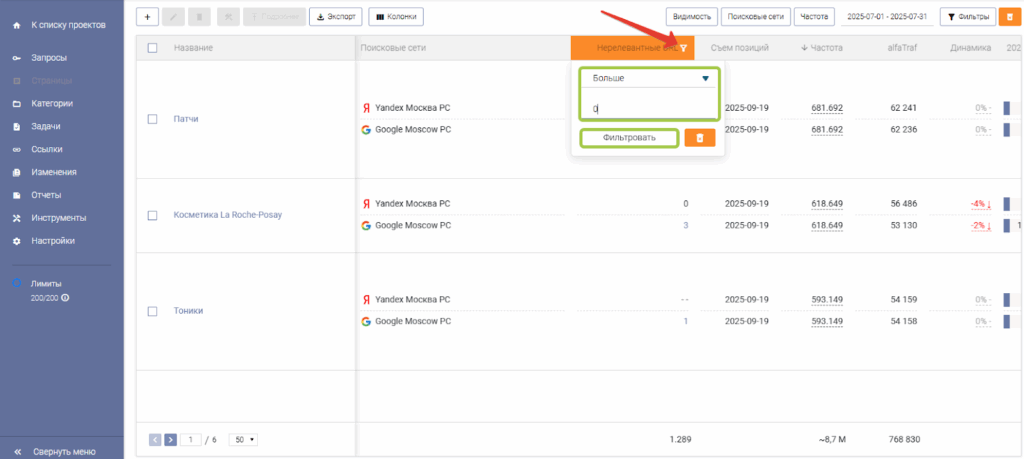
Task: Select the Тоники row checkbox
Action: point(152,311)
